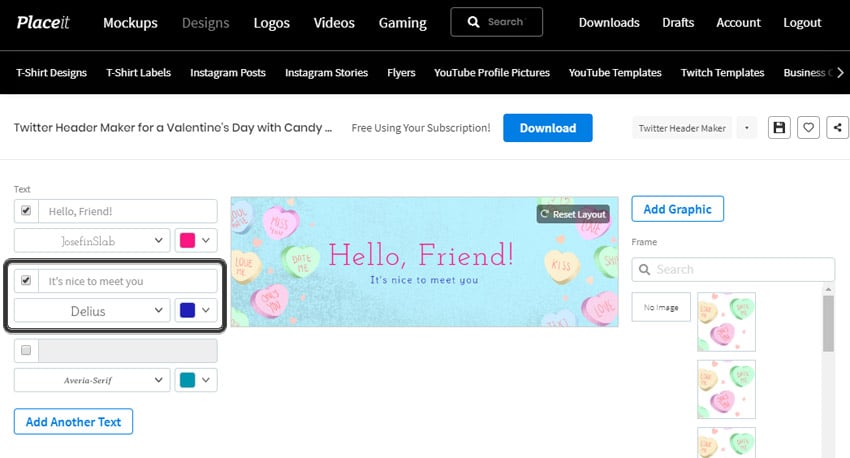Open the Gaming menu

[403, 23]
